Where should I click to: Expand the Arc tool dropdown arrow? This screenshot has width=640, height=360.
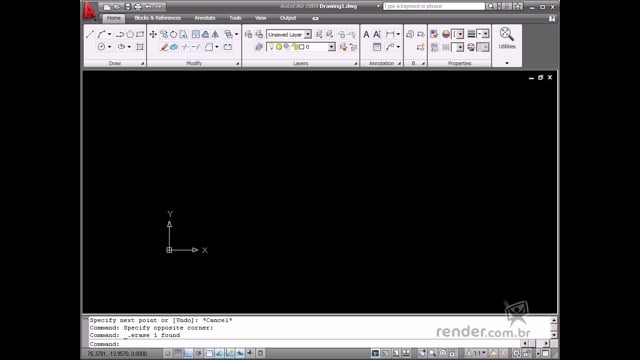pos(109,34)
